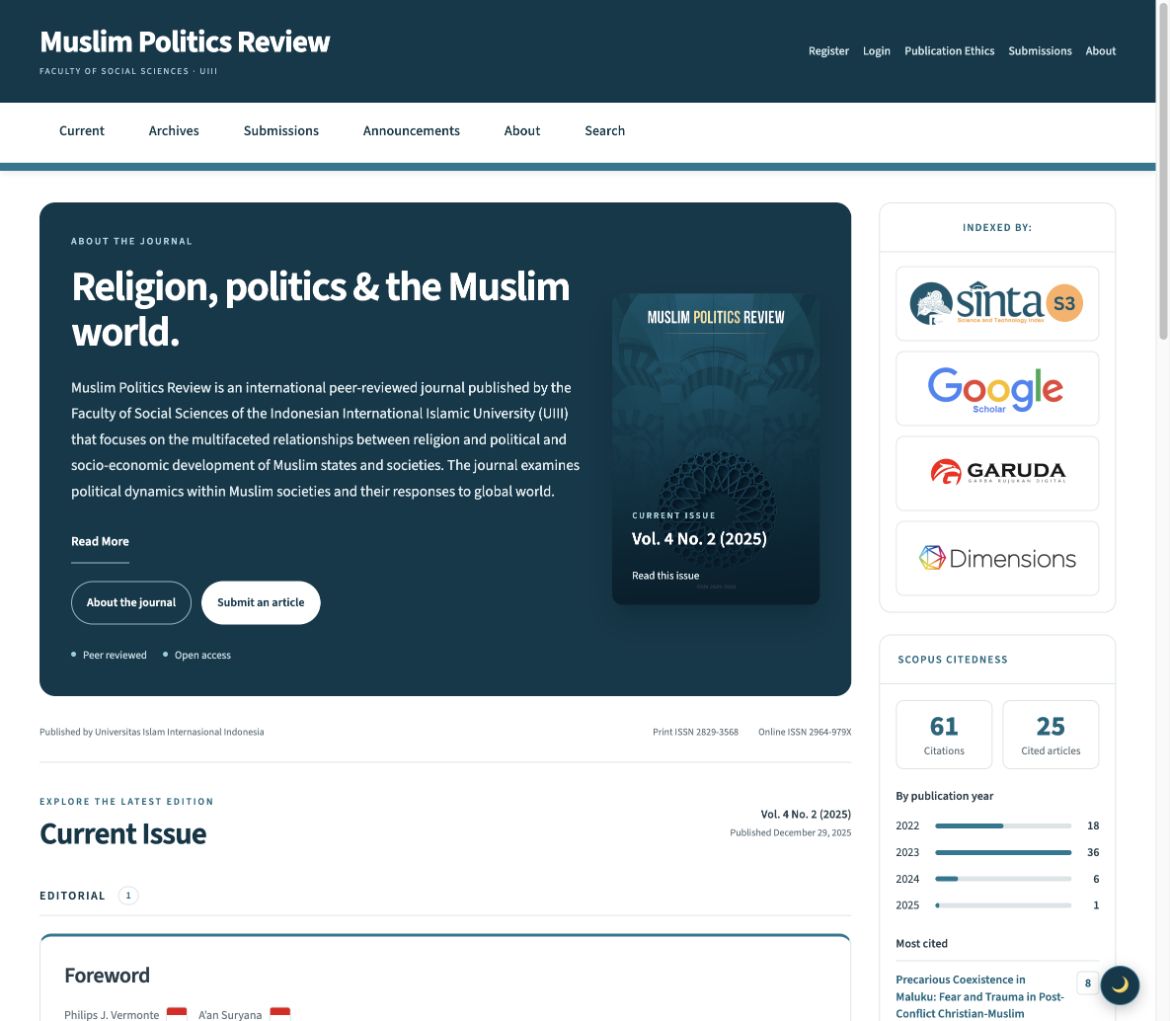This screenshot has height=1021, width=1170.
Task: Click the page's vertical scrollbar
Action: (x=1163, y=172)
